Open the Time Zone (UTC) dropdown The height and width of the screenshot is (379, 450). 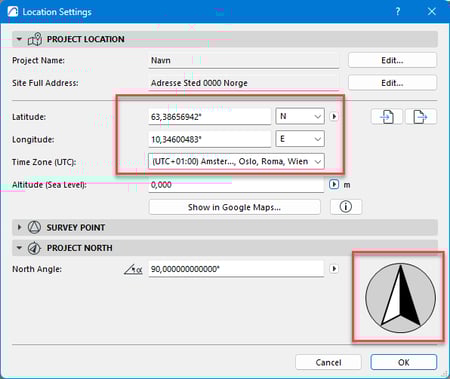[236, 161]
